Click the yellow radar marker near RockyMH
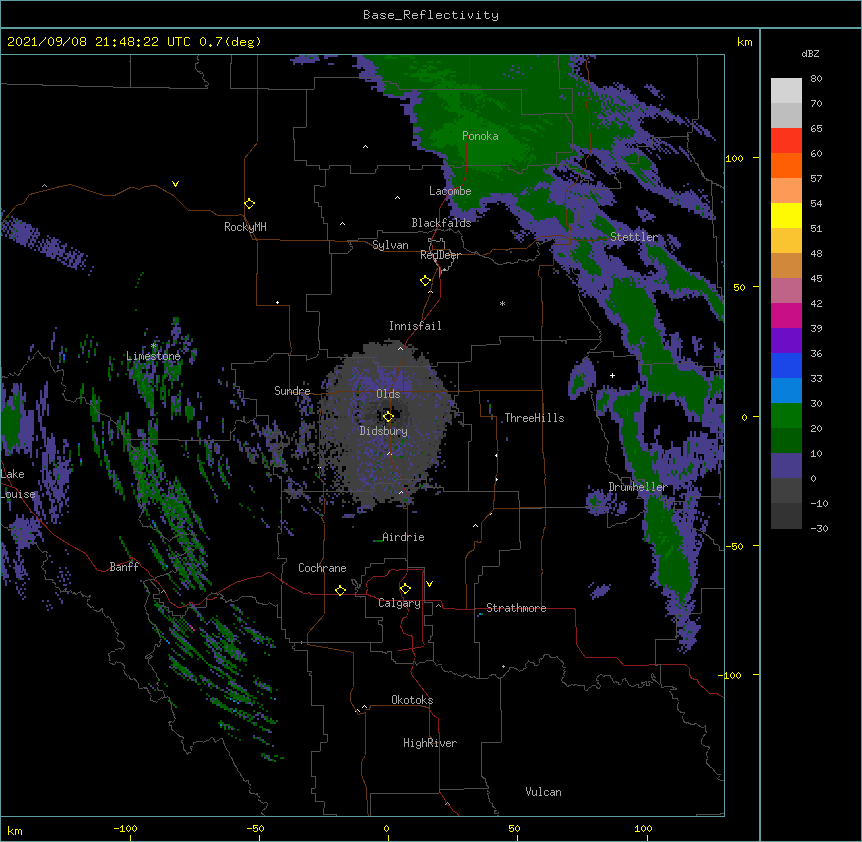The image size is (862, 842). pyautogui.click(x=249, y=204)
